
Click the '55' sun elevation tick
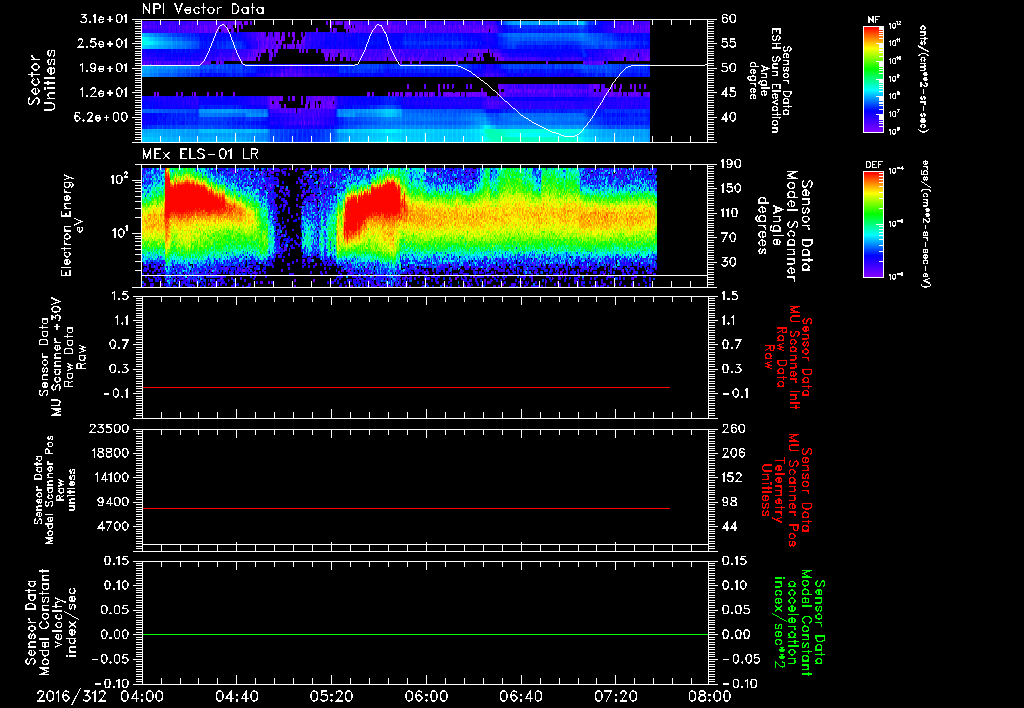[x=729, y=43]
